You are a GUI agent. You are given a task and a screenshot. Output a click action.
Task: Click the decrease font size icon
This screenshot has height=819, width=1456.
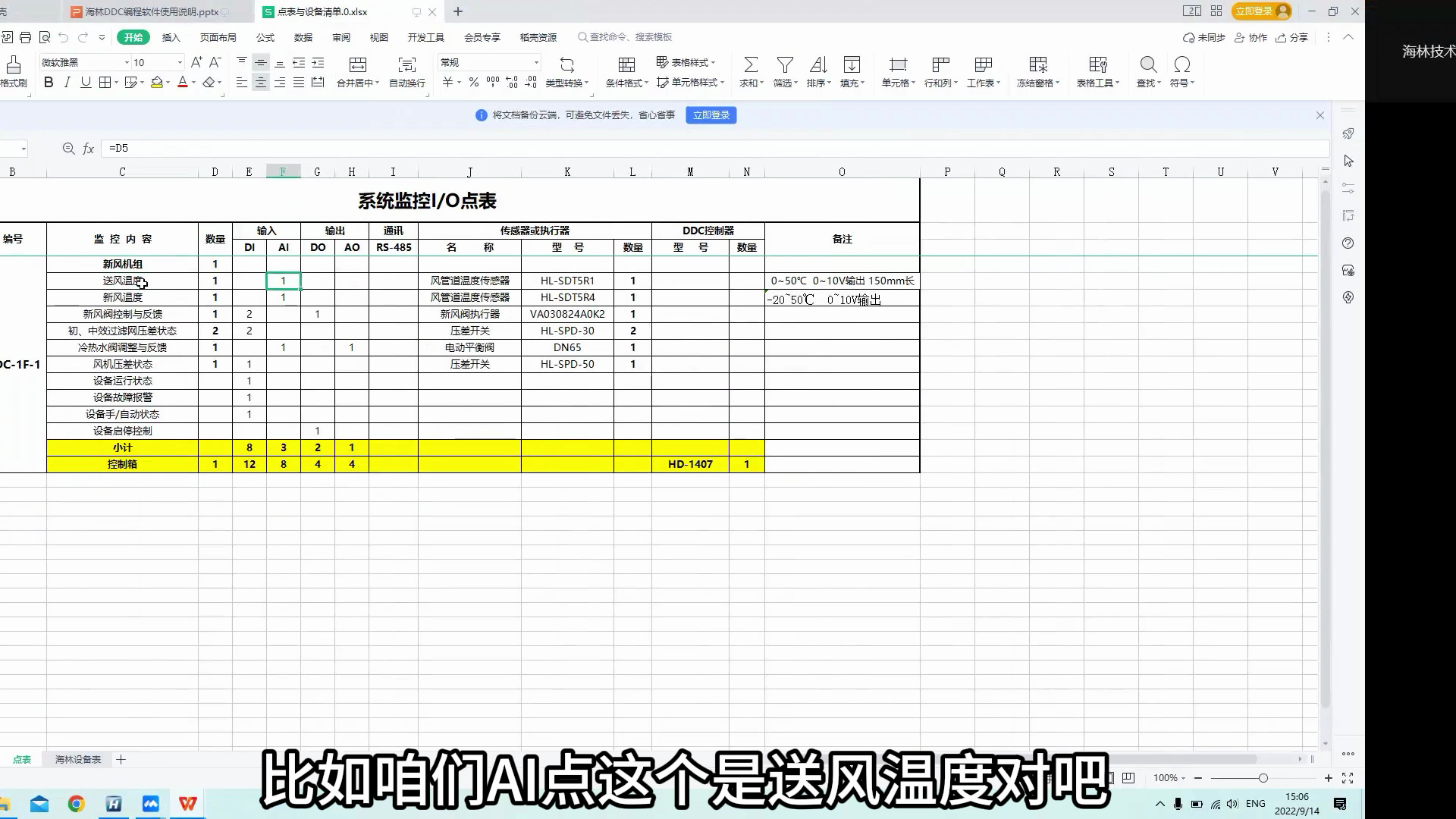click(x=215, y=62)
